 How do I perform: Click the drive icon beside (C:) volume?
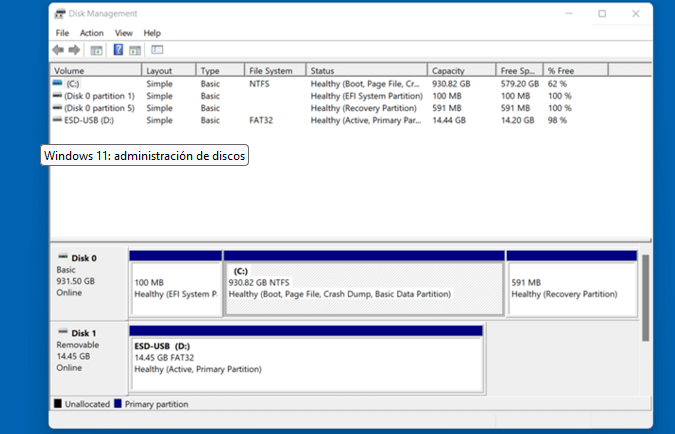[x=57, y=83]
